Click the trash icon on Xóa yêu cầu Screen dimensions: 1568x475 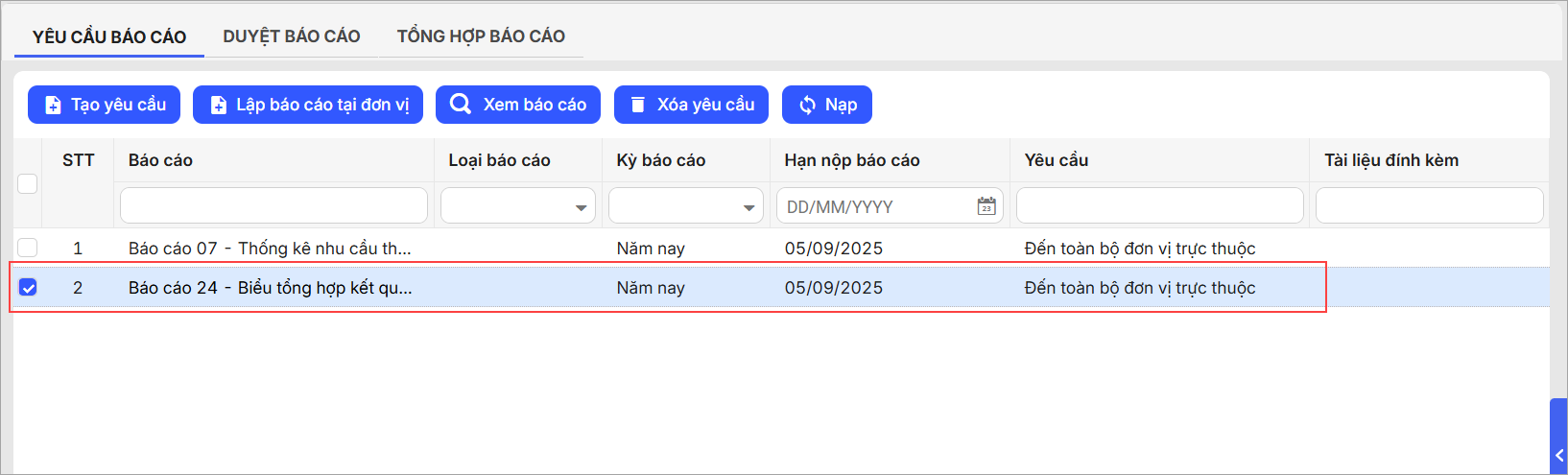click(637, 106)
